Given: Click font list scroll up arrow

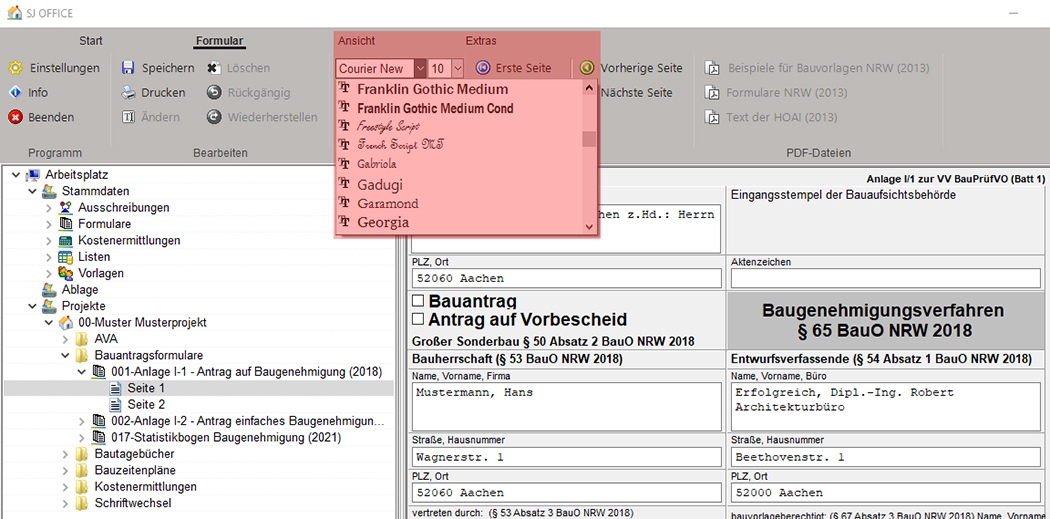Looking at the screenshot, I should tap(589, 88).
